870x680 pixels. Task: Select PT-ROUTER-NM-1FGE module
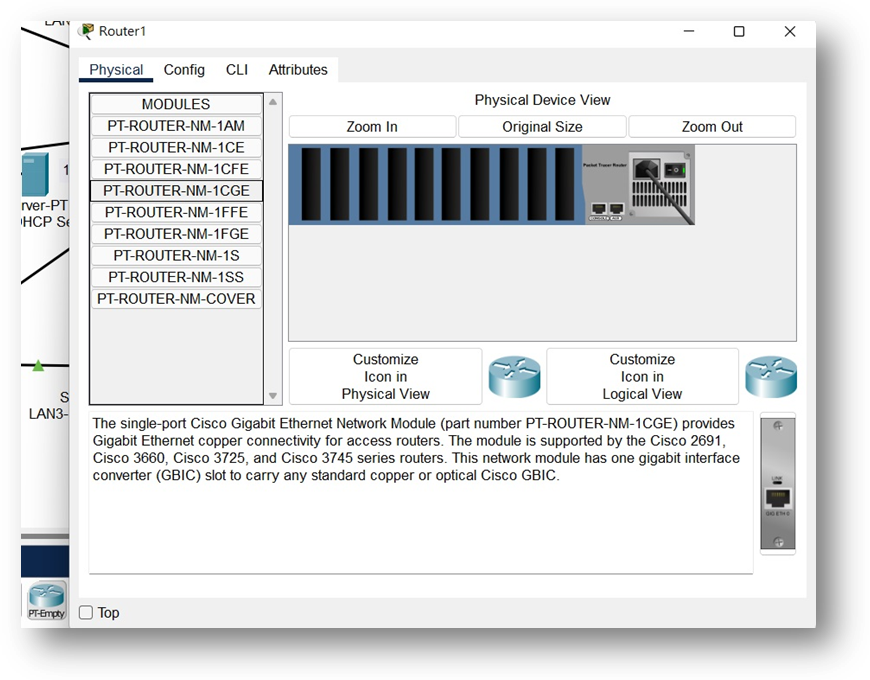coord(176,234)
